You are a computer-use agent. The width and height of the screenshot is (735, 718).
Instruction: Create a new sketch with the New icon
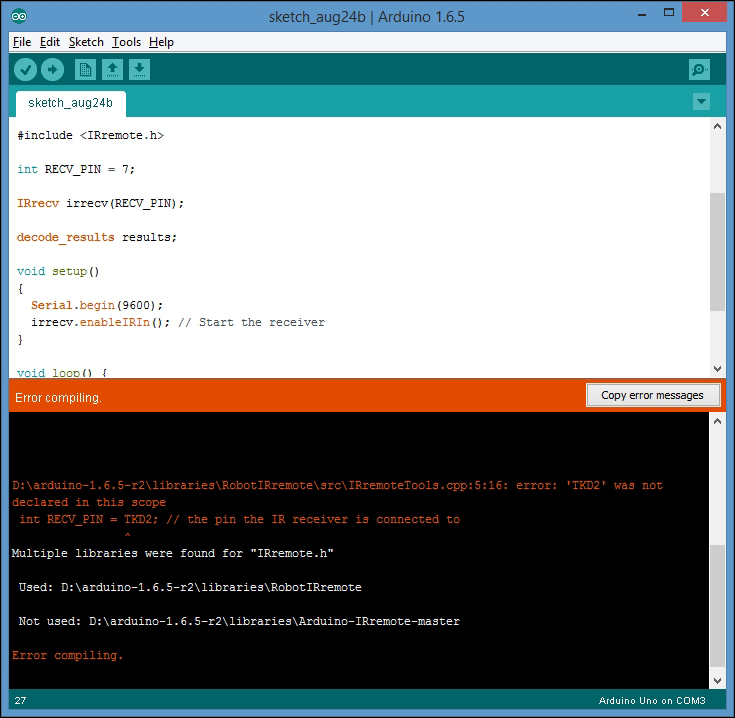point(85,70)
